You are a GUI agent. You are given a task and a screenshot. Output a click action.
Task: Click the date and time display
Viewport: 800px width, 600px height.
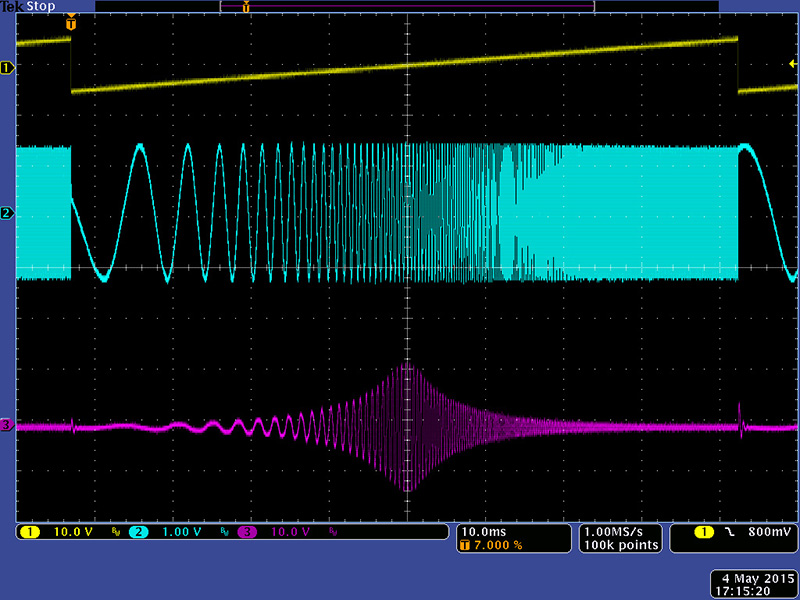(753, 585)
